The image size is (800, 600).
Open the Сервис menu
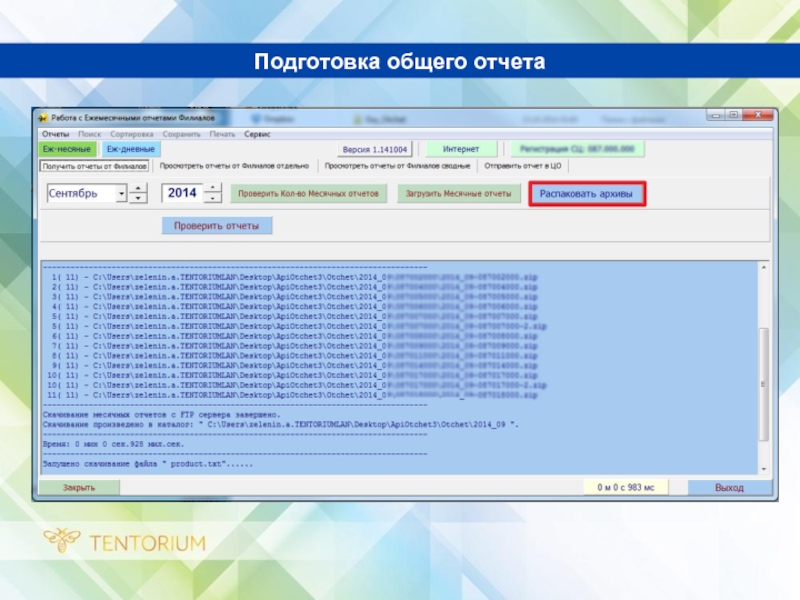coord(258,134)
